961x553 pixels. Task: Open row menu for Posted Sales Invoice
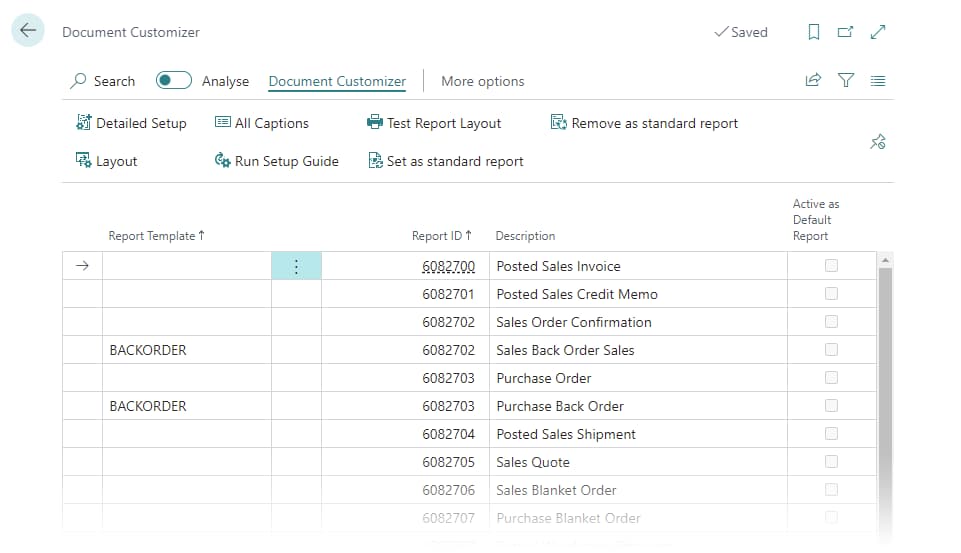[x=296, y=266]
